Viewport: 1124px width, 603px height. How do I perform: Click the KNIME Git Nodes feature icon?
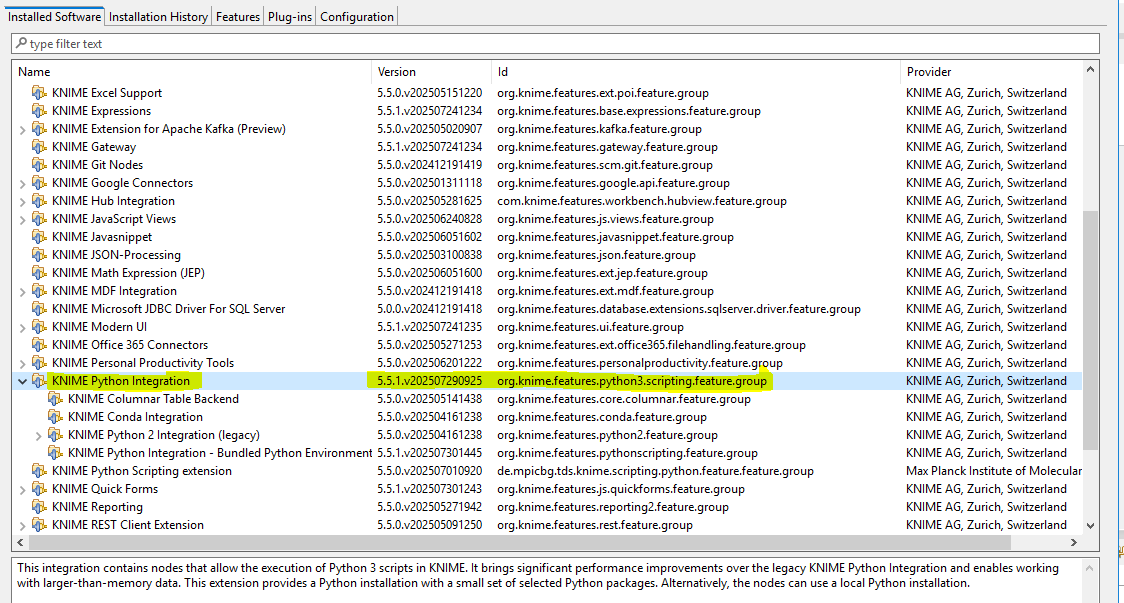click(39, 165)
